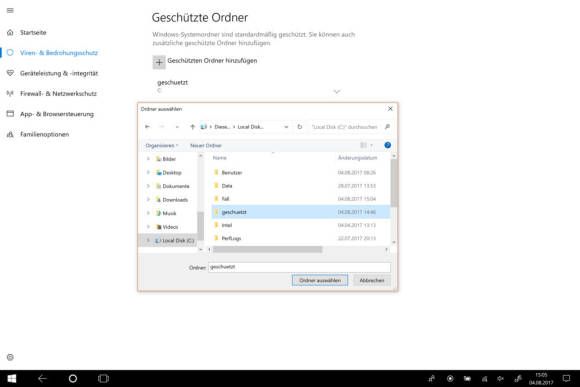Click the dialog's back arrow

[x=147, y=127]
